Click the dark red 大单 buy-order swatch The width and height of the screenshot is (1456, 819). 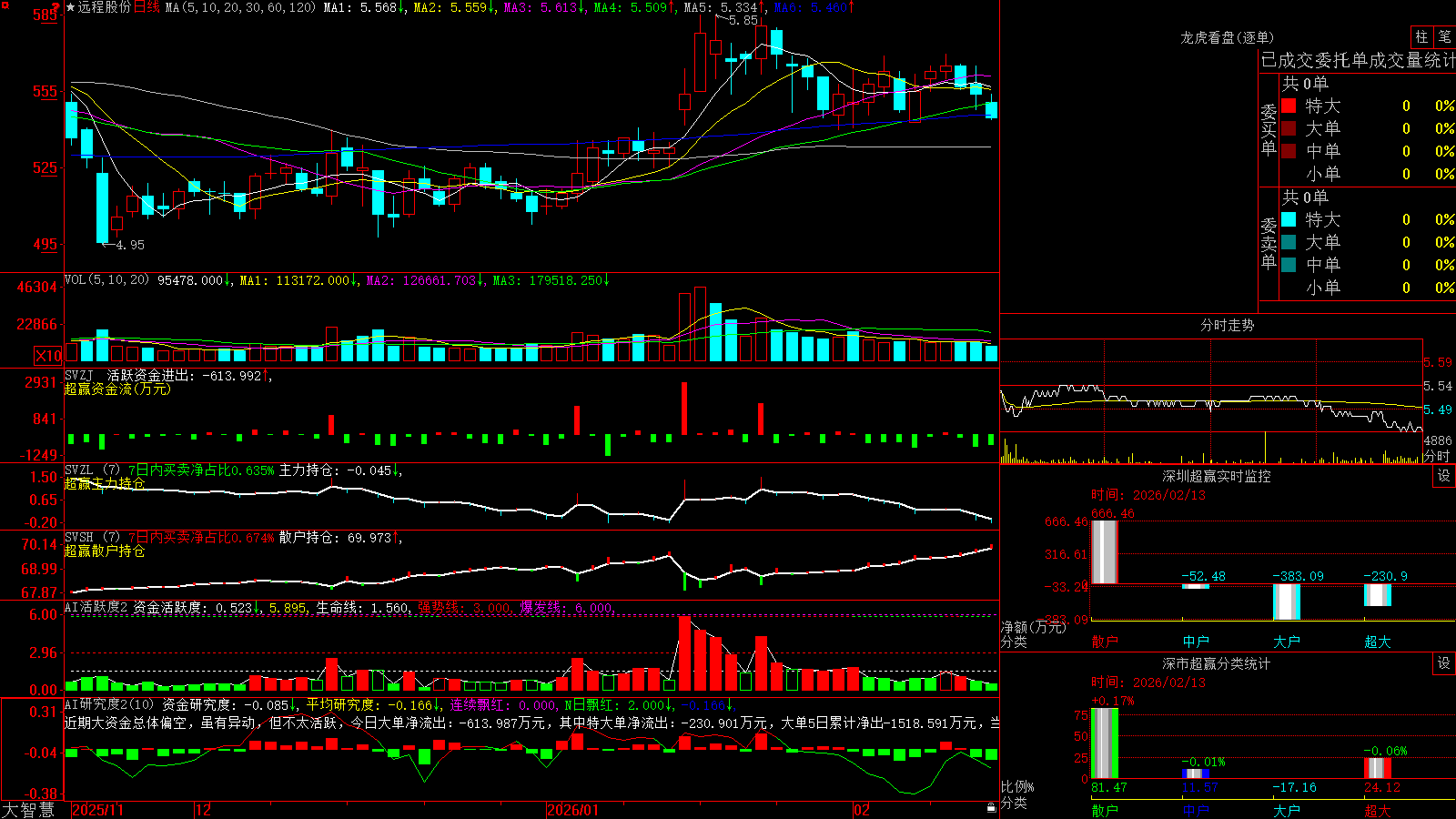click(x=1289, y=128)
